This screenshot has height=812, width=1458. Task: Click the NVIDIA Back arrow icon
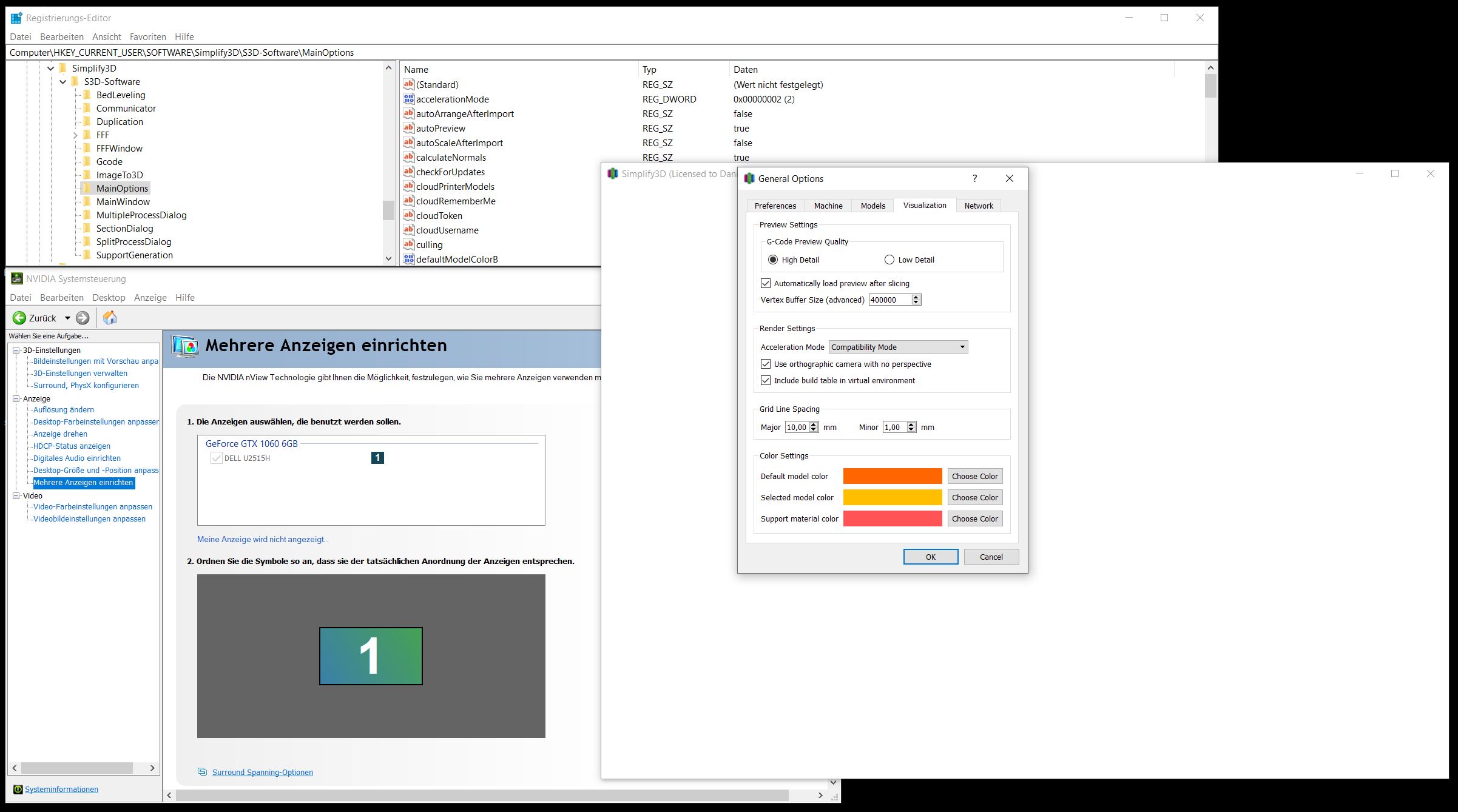[x=19, y=318]
